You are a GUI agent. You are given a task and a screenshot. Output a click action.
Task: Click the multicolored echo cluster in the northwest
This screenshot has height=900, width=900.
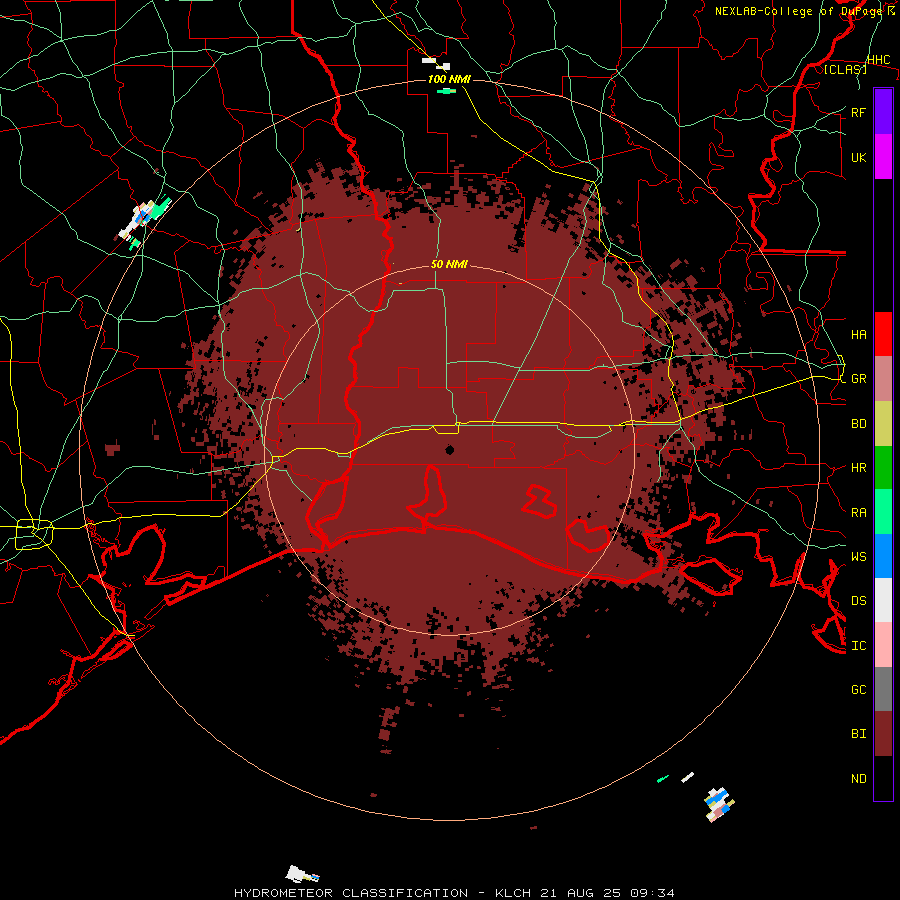[144, 221]
